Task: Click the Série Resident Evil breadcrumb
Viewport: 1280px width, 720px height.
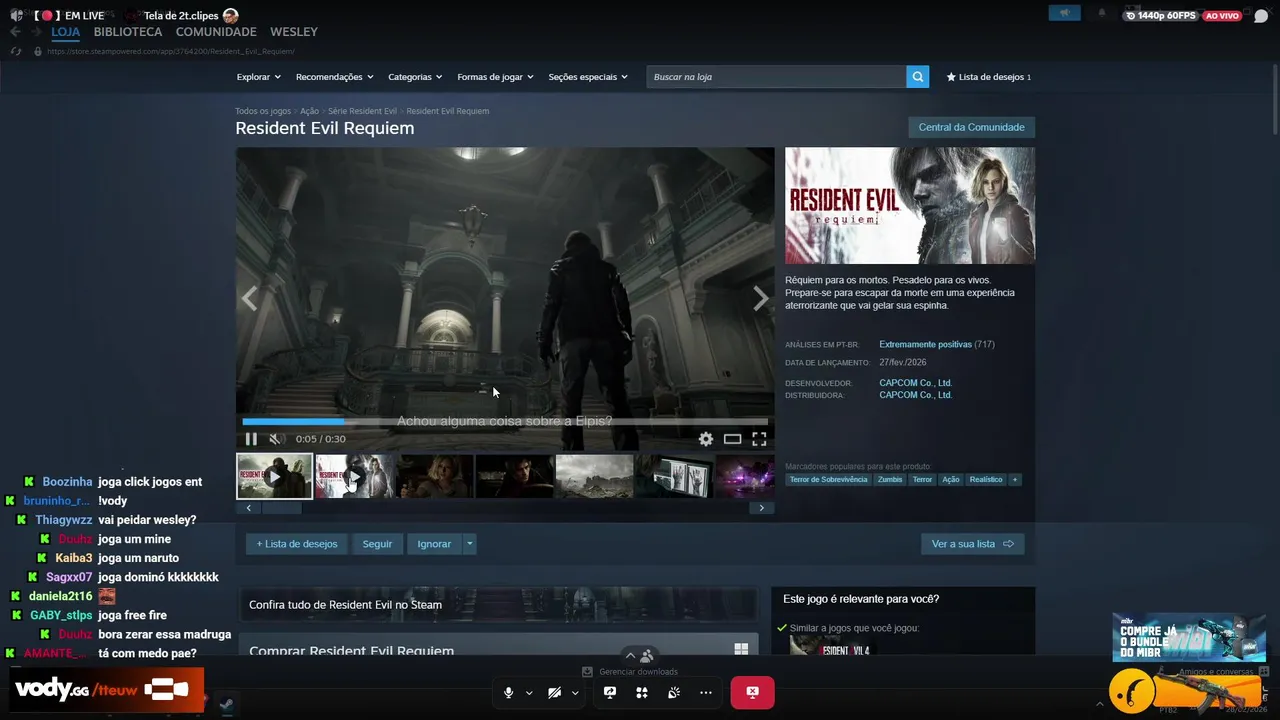Action: [362, 111]
